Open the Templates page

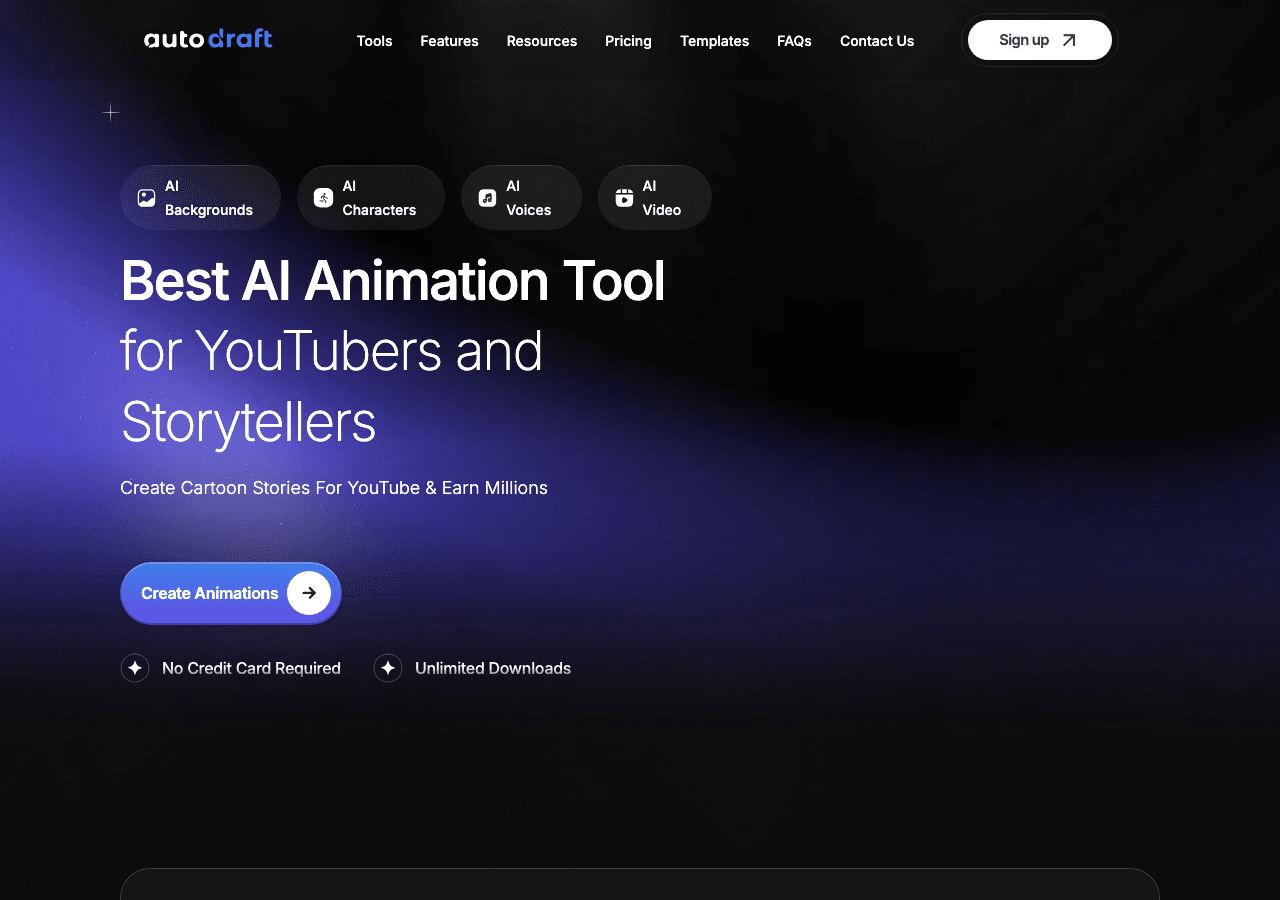[x=714, y=41]
